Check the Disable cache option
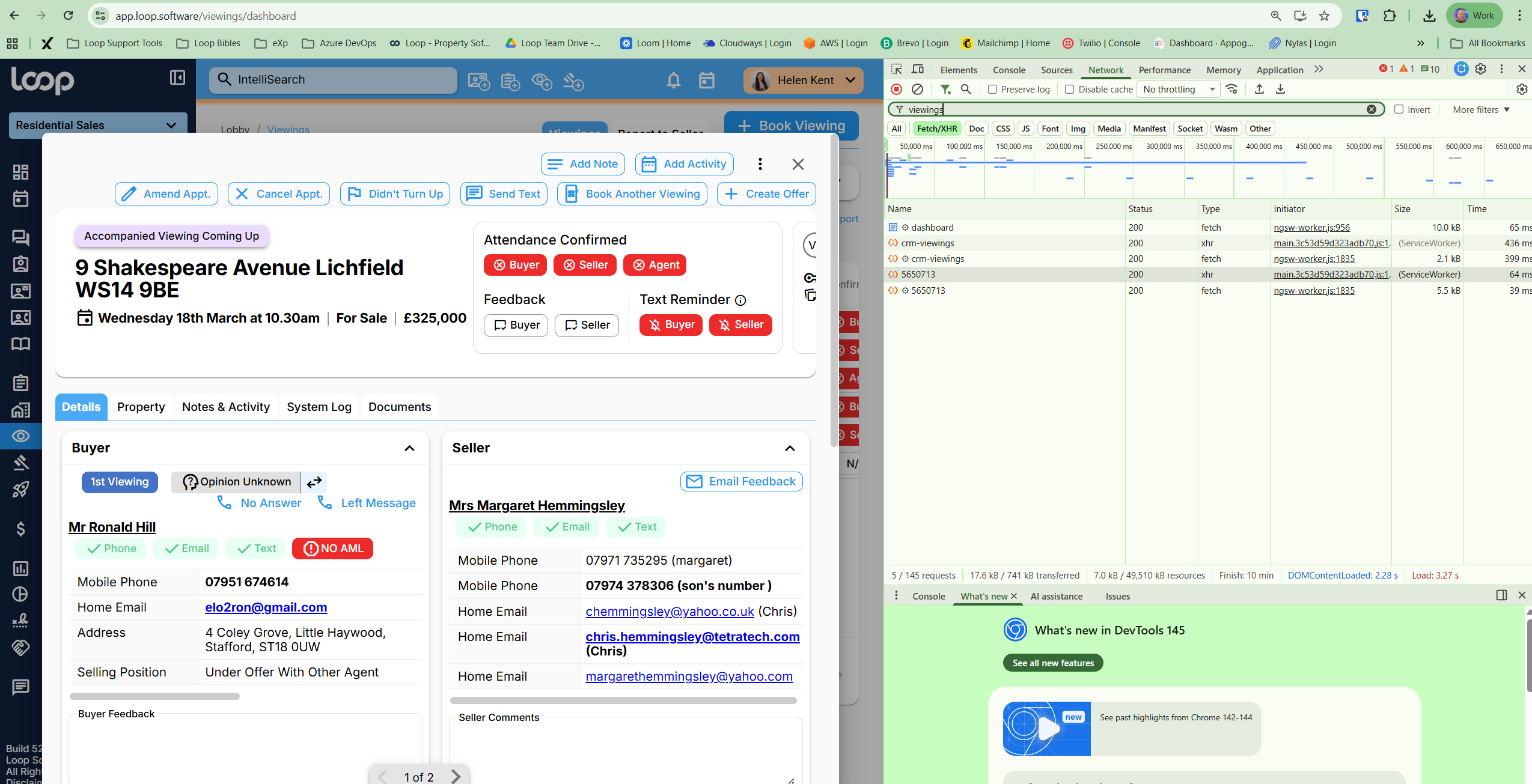 pyautogui.click(x=1070, y=89)
